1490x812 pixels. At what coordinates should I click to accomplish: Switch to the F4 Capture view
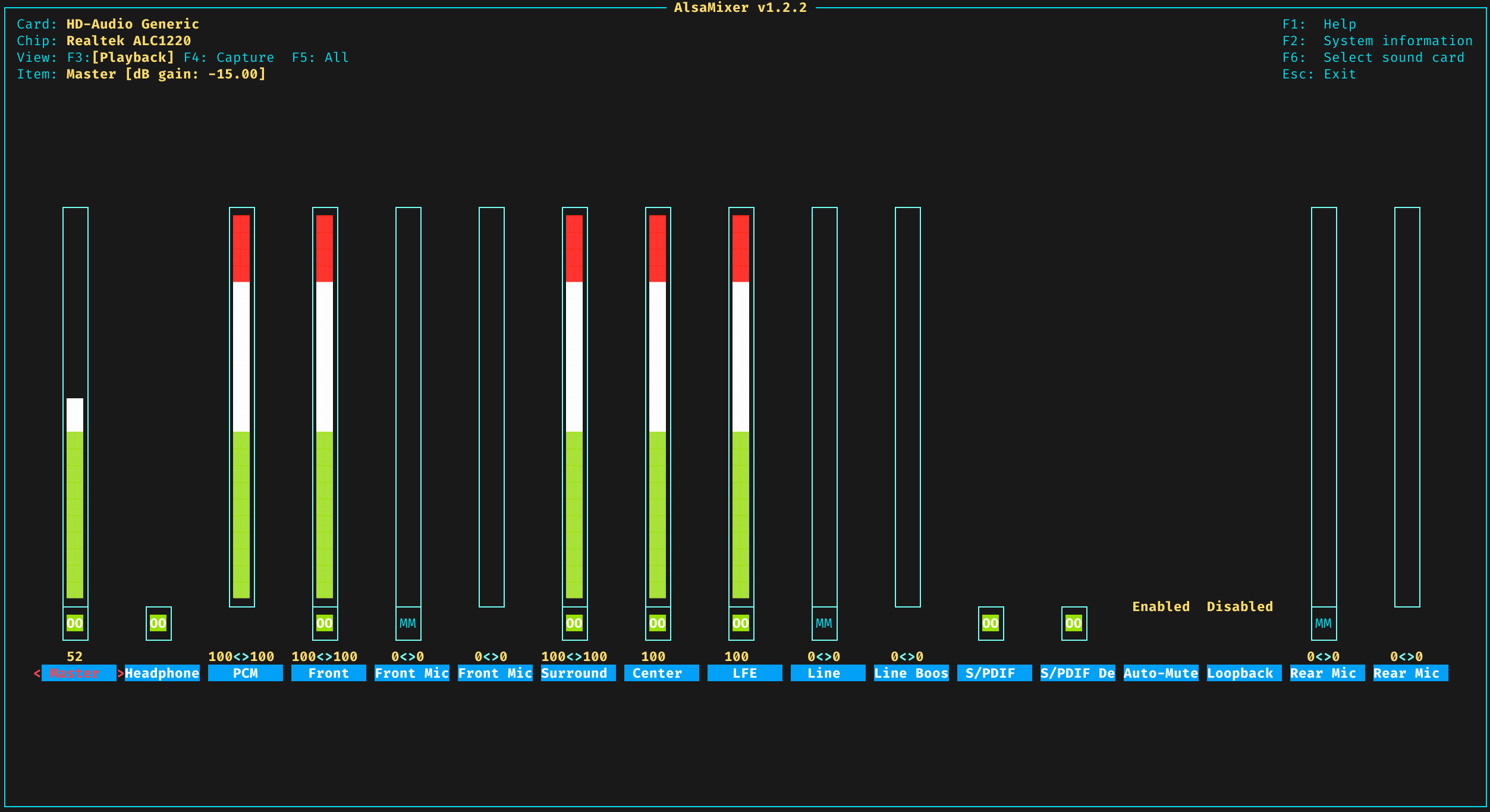[x=229, y=58]
